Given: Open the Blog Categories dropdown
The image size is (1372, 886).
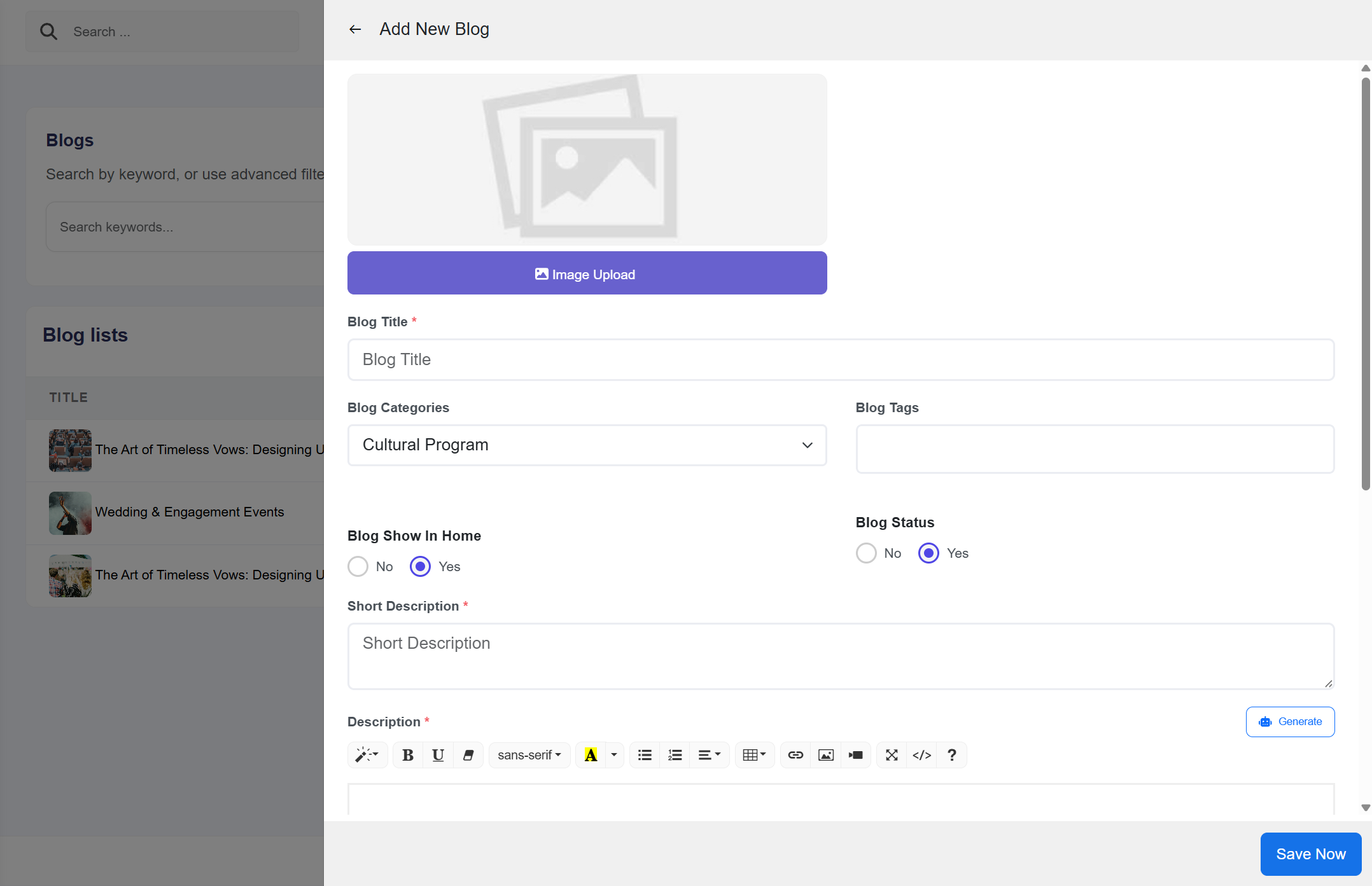Looking at the screenshot, I should [587, 445].
